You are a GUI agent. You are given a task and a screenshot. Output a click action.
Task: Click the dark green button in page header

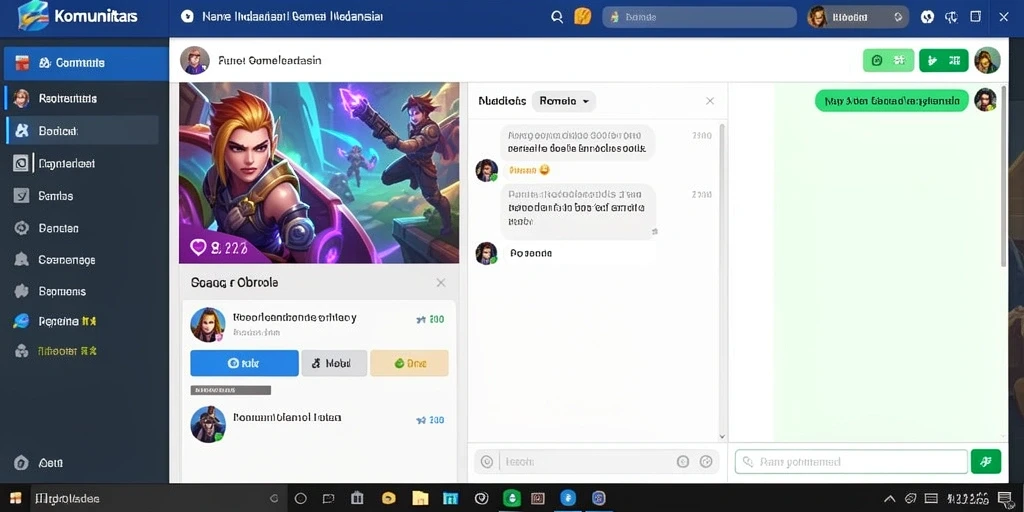point(944,61)
